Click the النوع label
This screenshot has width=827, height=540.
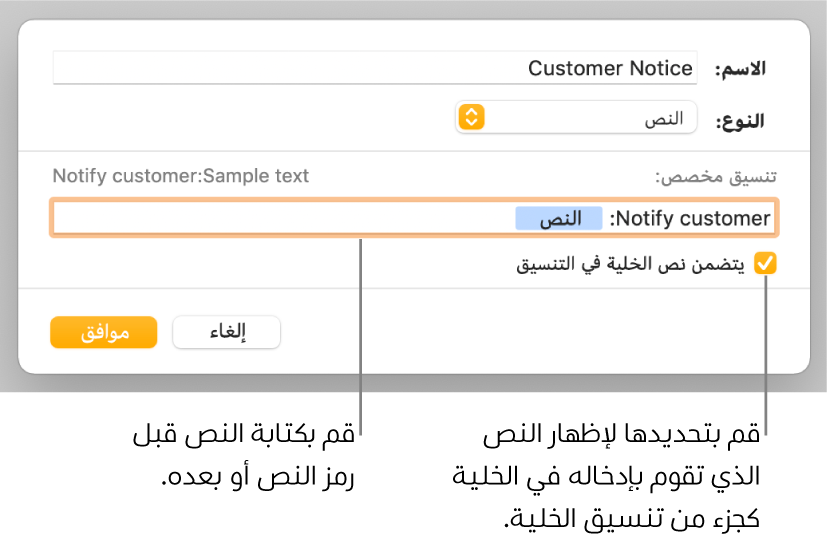tap(740, 120)
